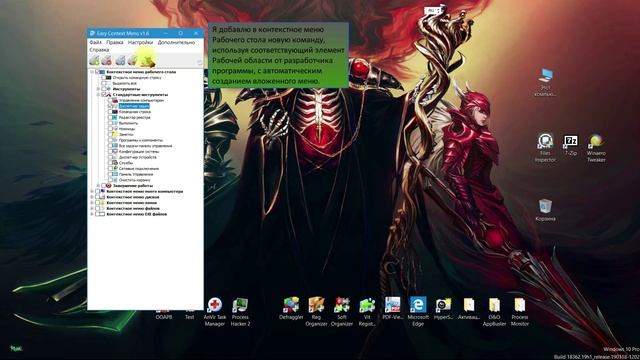Screen dimensions: 640x360
Task: Open the Корзина recycle bin icon
Action: (x=545, y=210)
